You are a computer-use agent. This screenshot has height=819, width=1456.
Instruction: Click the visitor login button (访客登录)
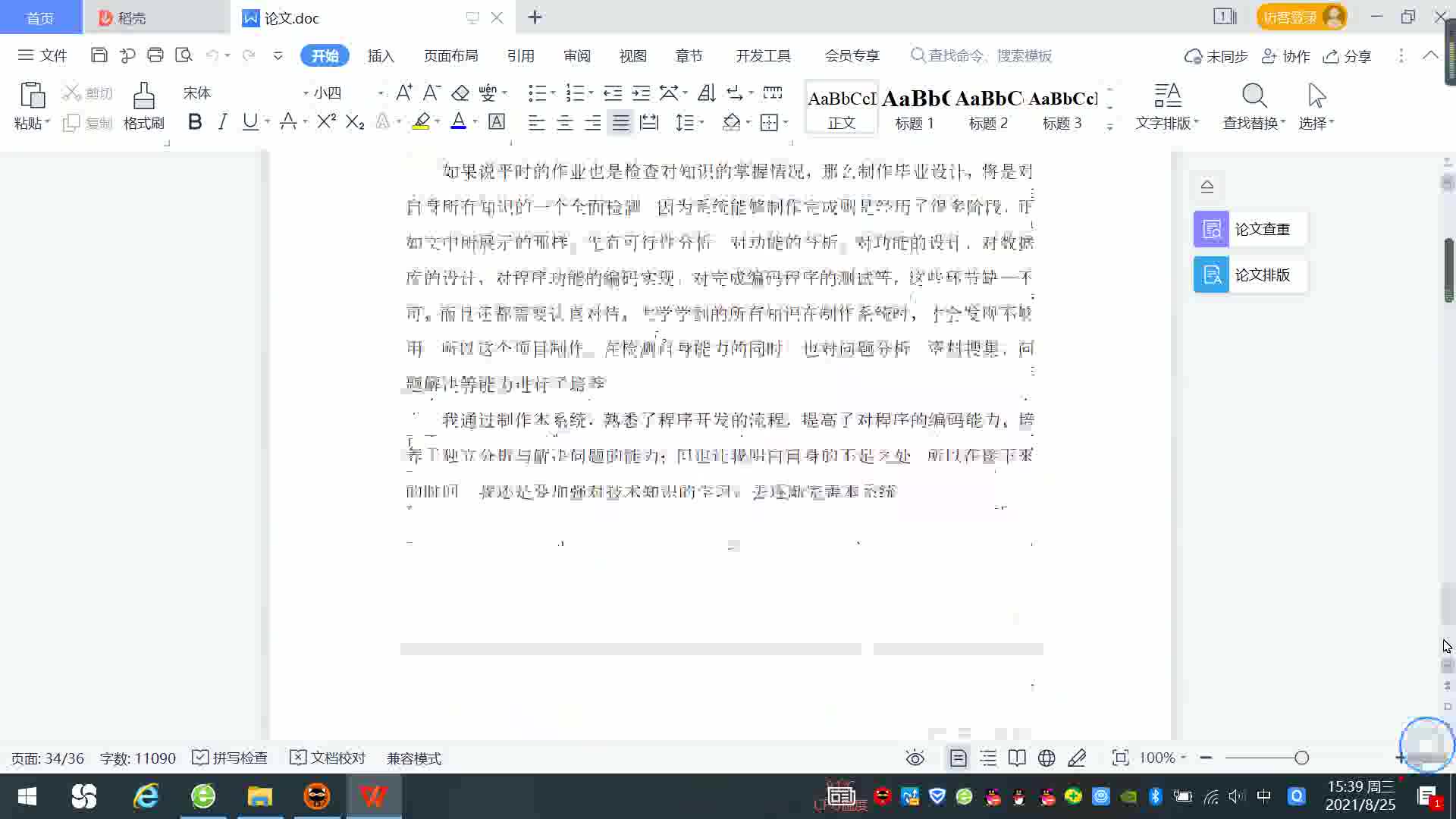click(1301, 17)
